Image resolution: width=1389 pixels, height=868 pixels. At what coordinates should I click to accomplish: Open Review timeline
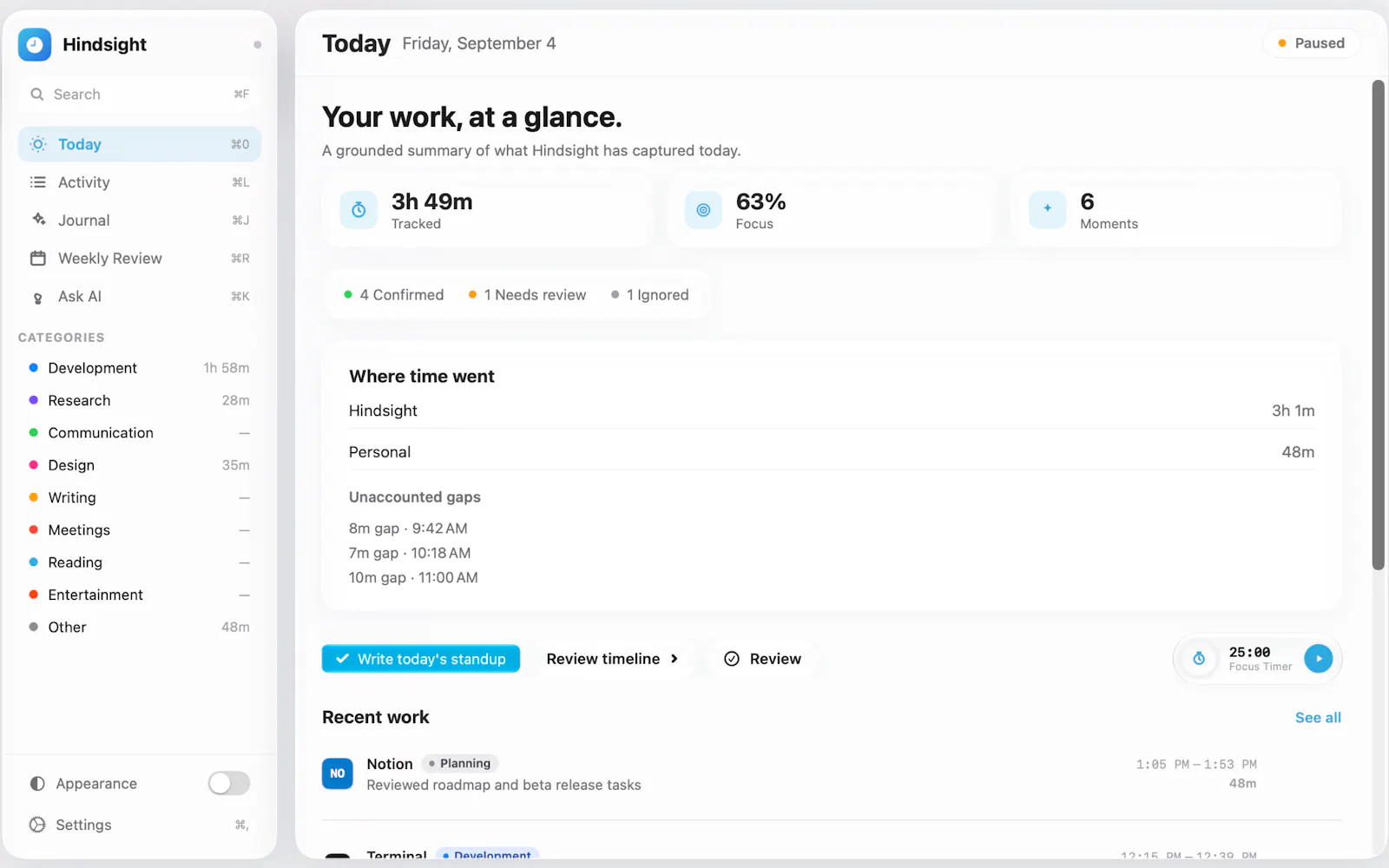pos(613,659)
